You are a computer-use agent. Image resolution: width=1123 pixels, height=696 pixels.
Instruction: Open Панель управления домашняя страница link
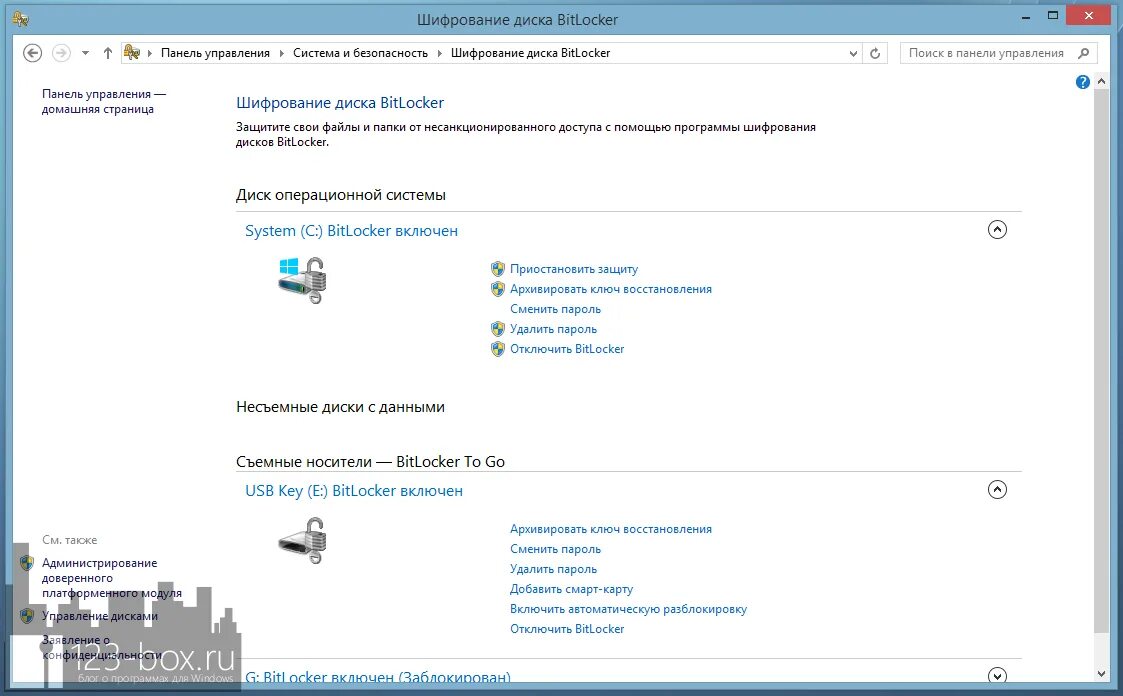tap(103, 102)
